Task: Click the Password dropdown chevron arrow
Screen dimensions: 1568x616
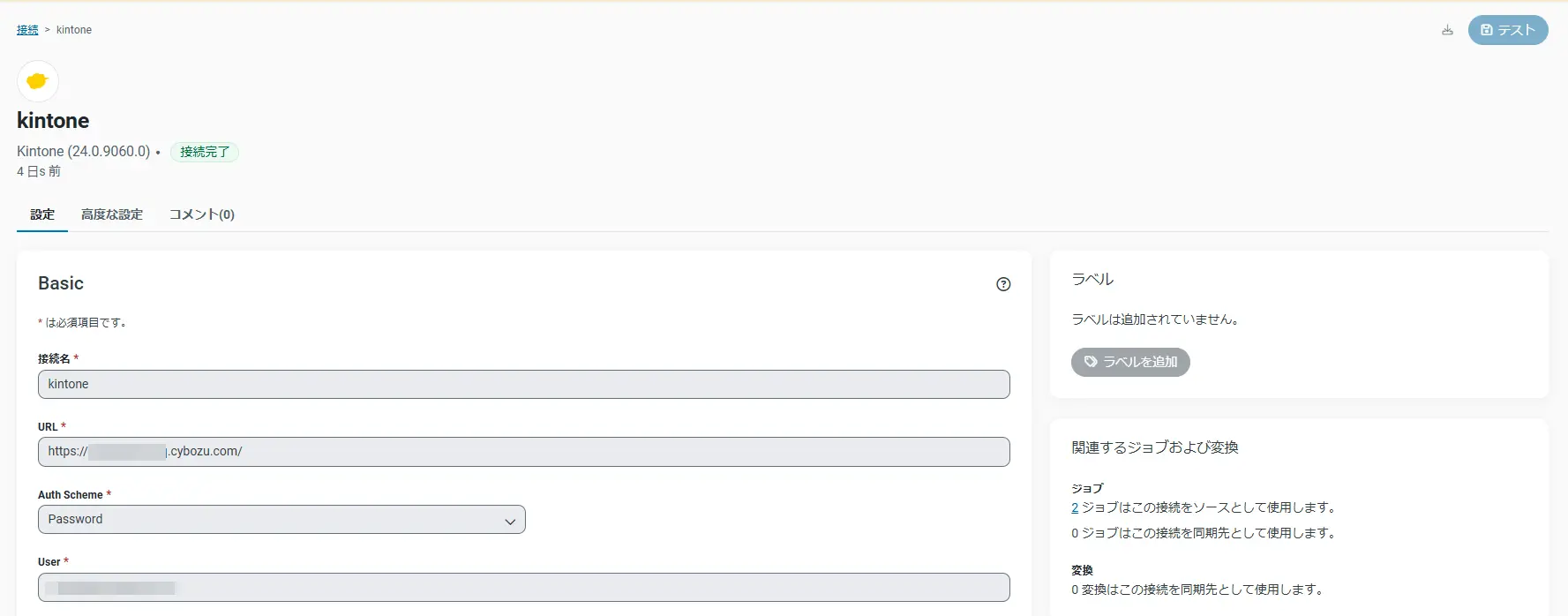Action: click(510, 522)
